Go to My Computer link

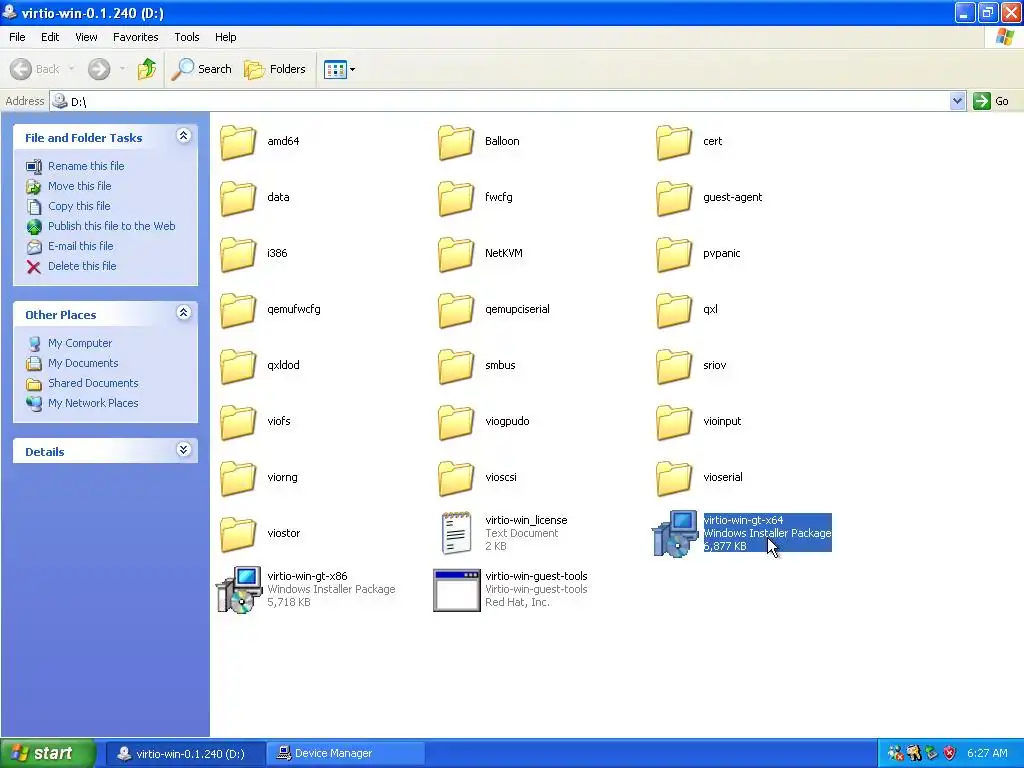click(x=80, y=343)
